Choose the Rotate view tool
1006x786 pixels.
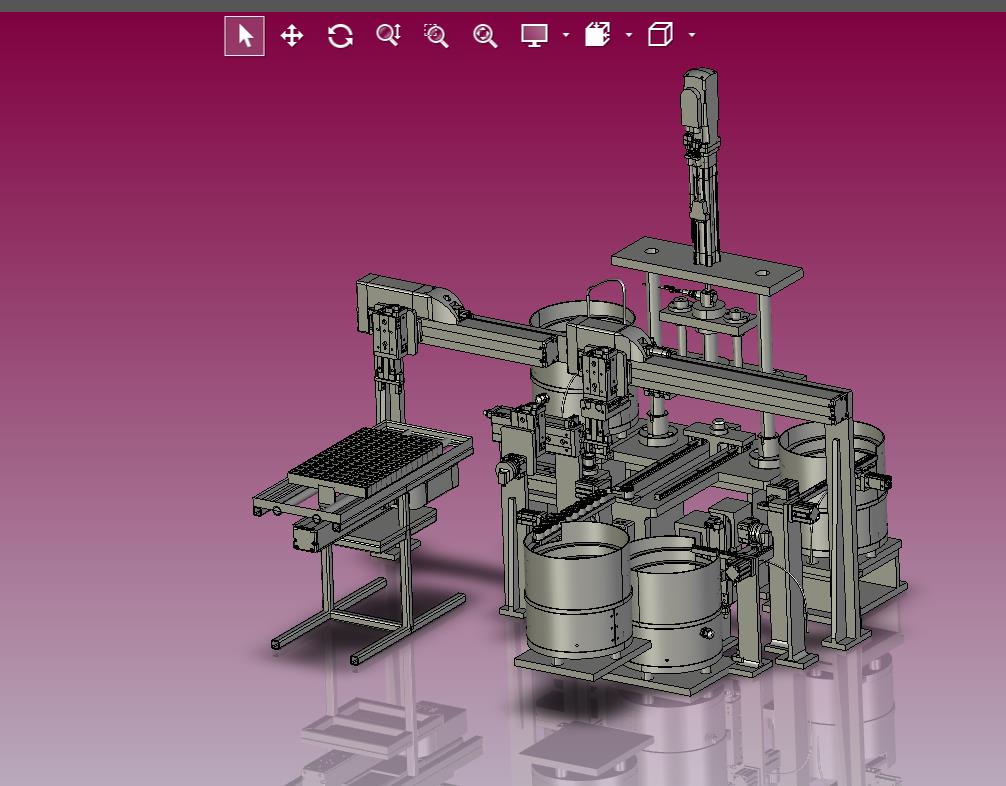340,37
